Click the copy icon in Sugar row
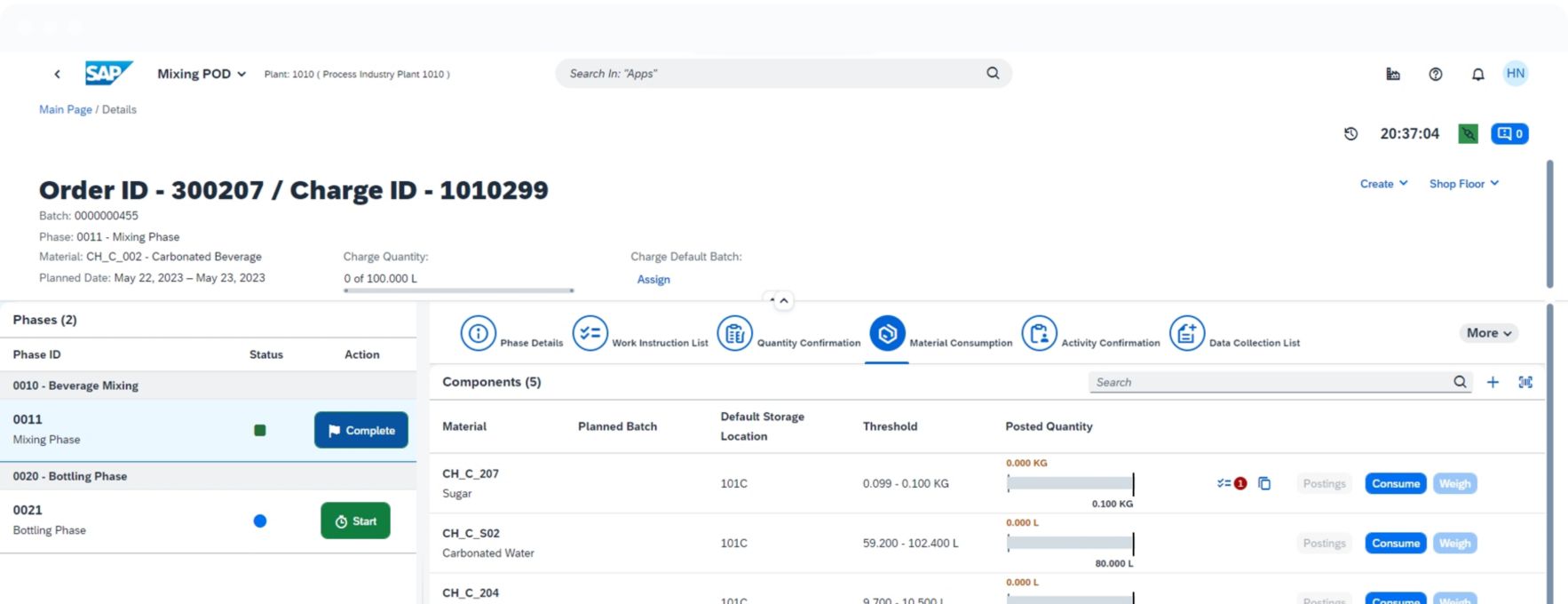 tap(1264, 484)
